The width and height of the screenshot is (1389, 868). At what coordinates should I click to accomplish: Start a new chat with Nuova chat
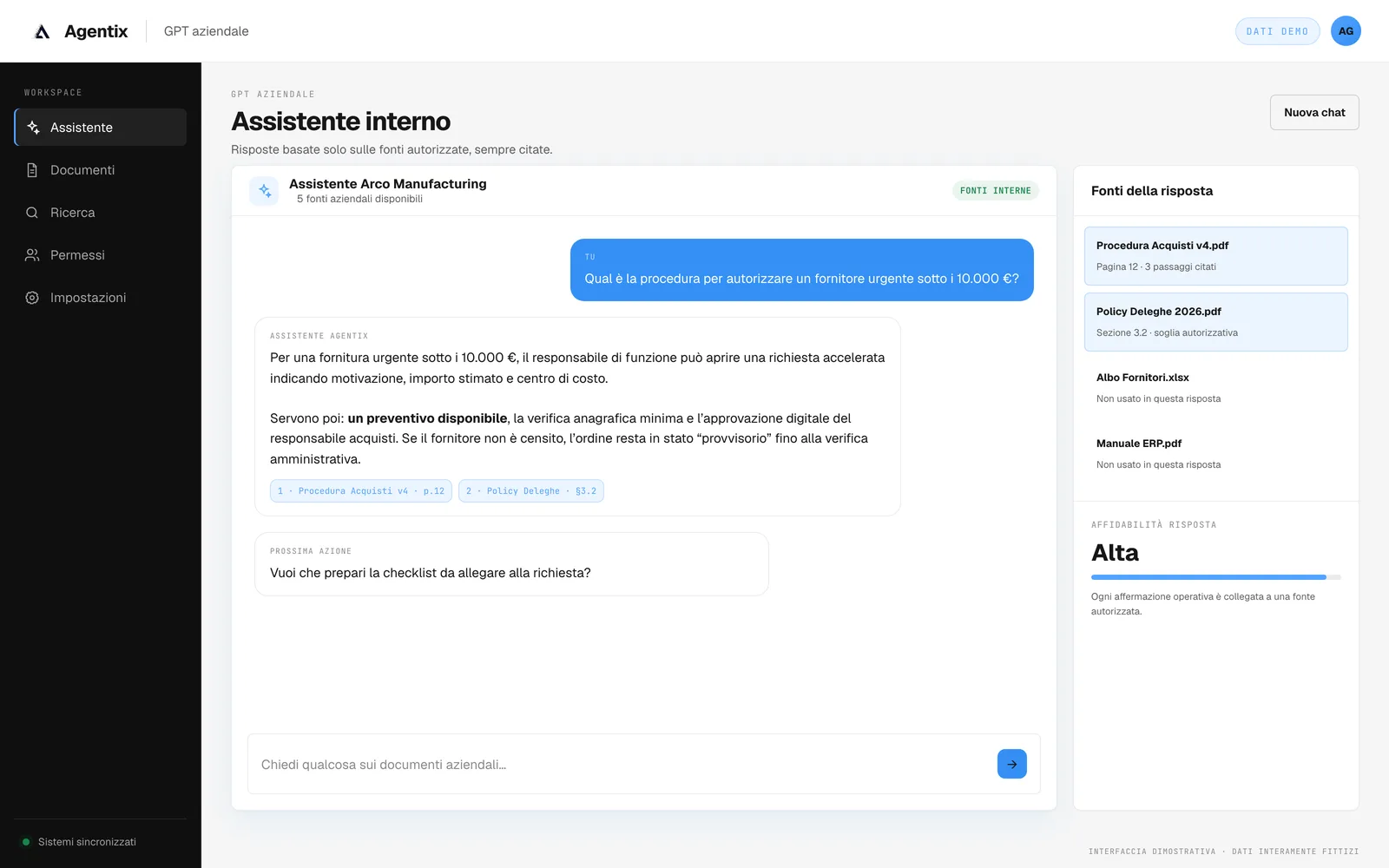click(x=1314, y=113)
